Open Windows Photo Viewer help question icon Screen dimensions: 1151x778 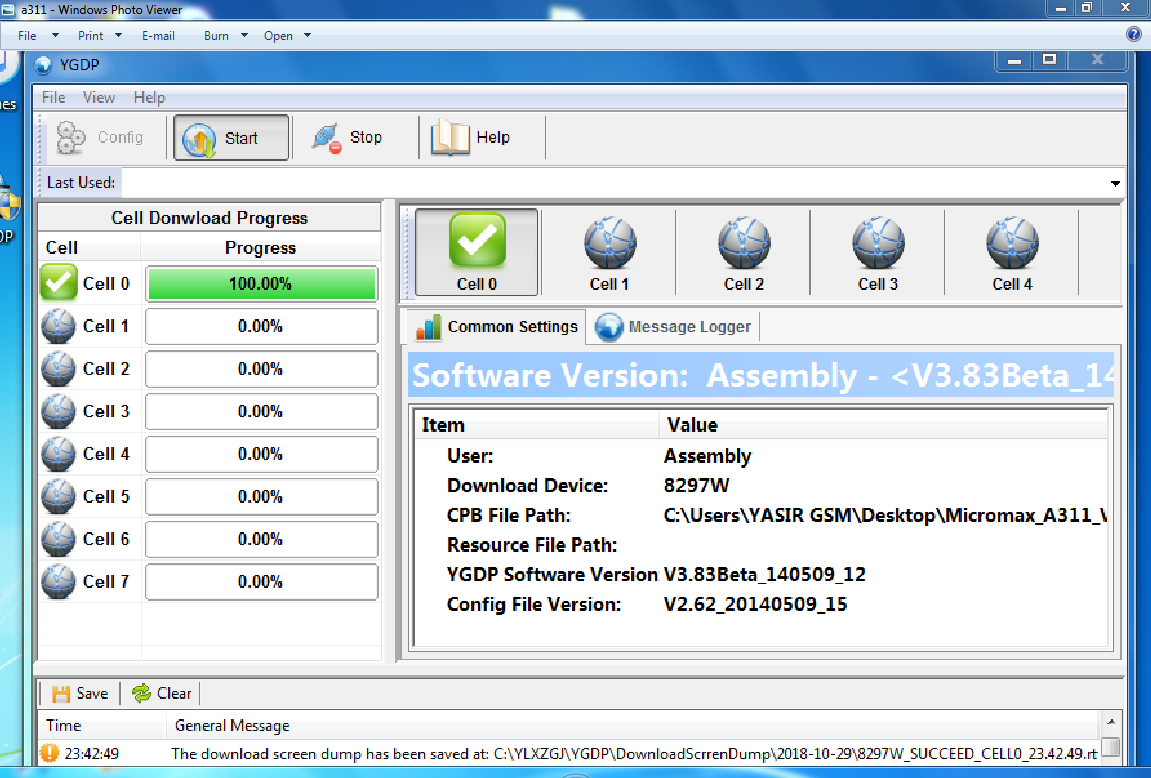(1134, 34)
